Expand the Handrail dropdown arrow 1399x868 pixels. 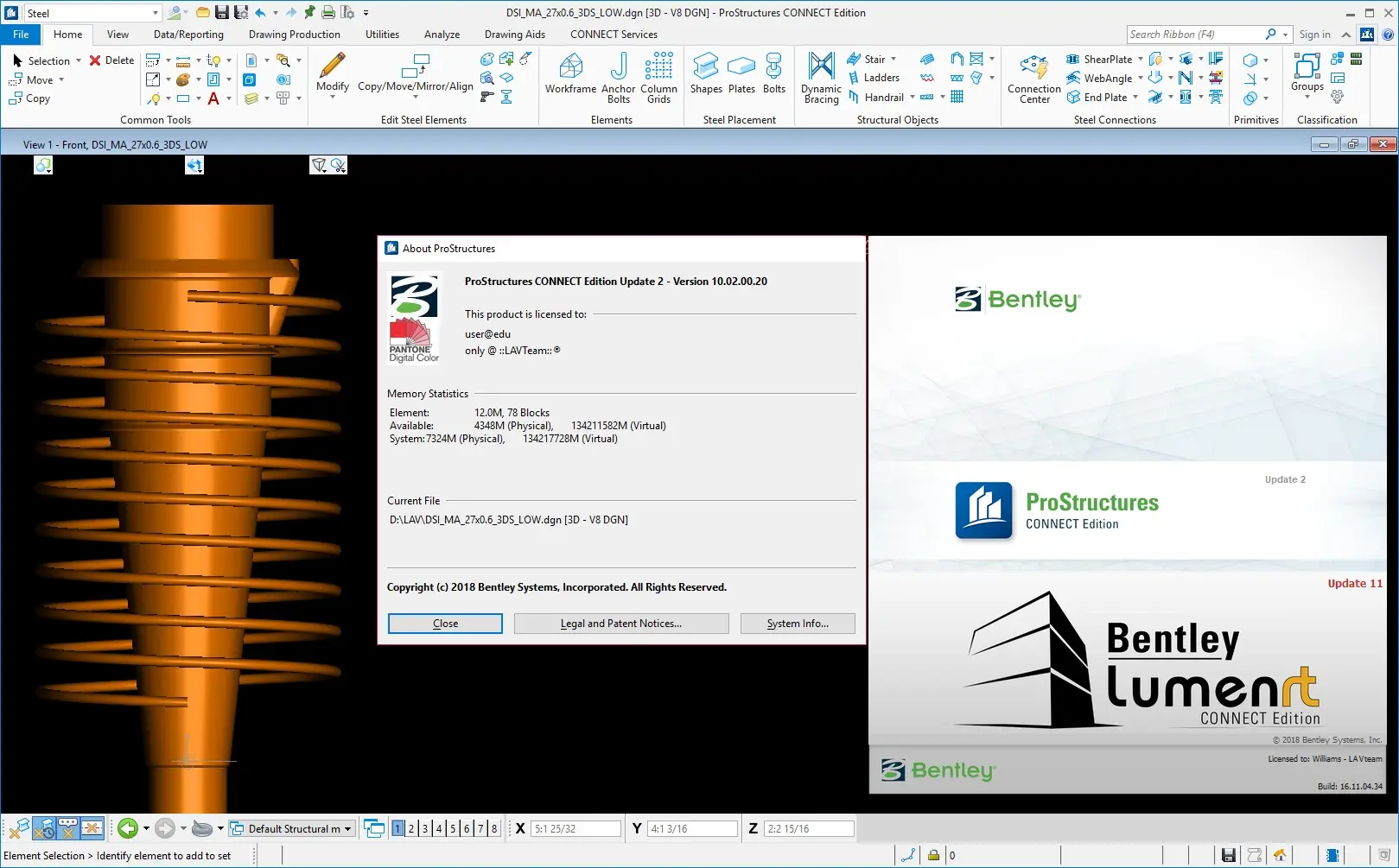pyautogui.click(x=913, y=98)
